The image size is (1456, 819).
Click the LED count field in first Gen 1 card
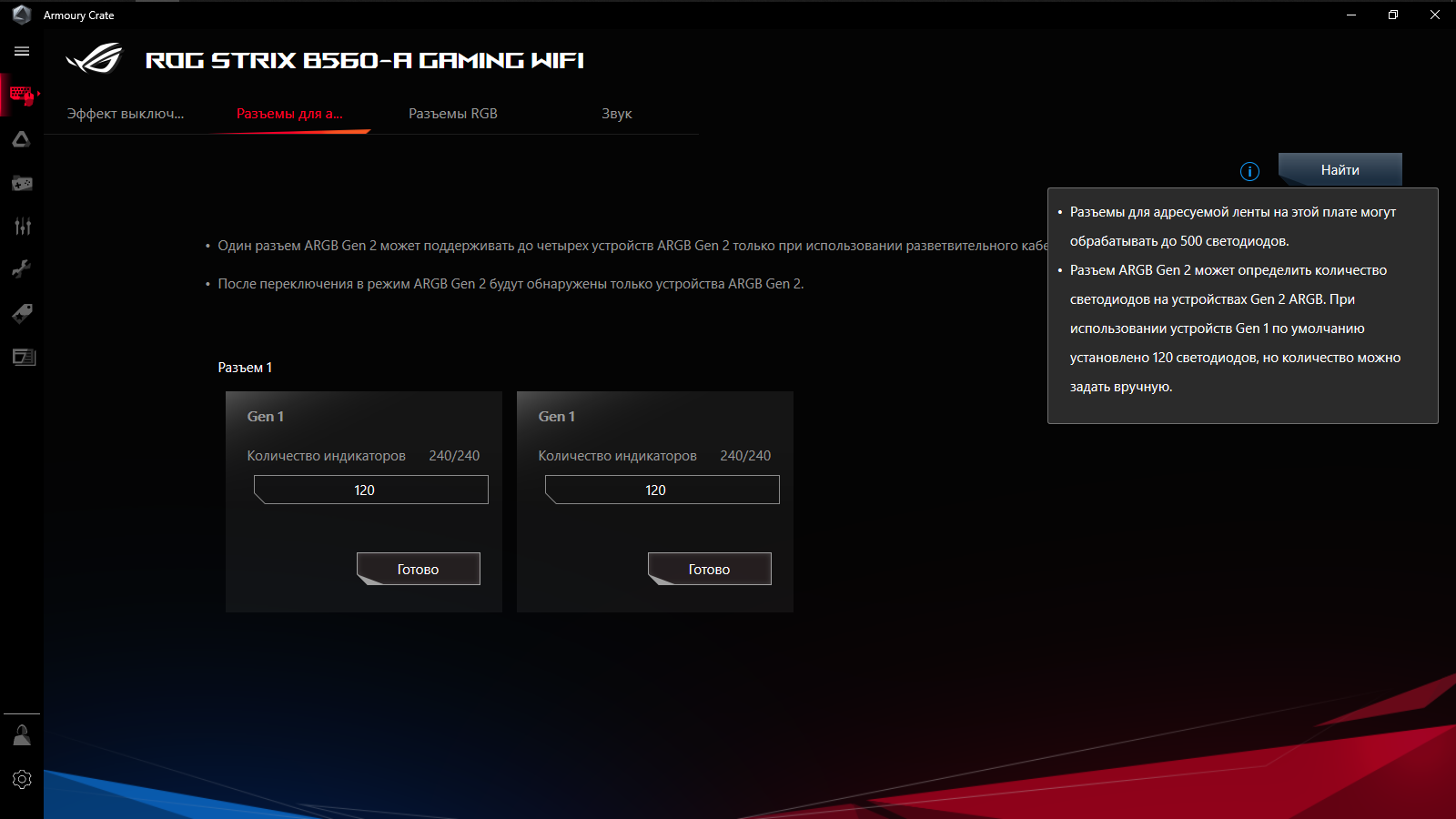click(371, 490)
